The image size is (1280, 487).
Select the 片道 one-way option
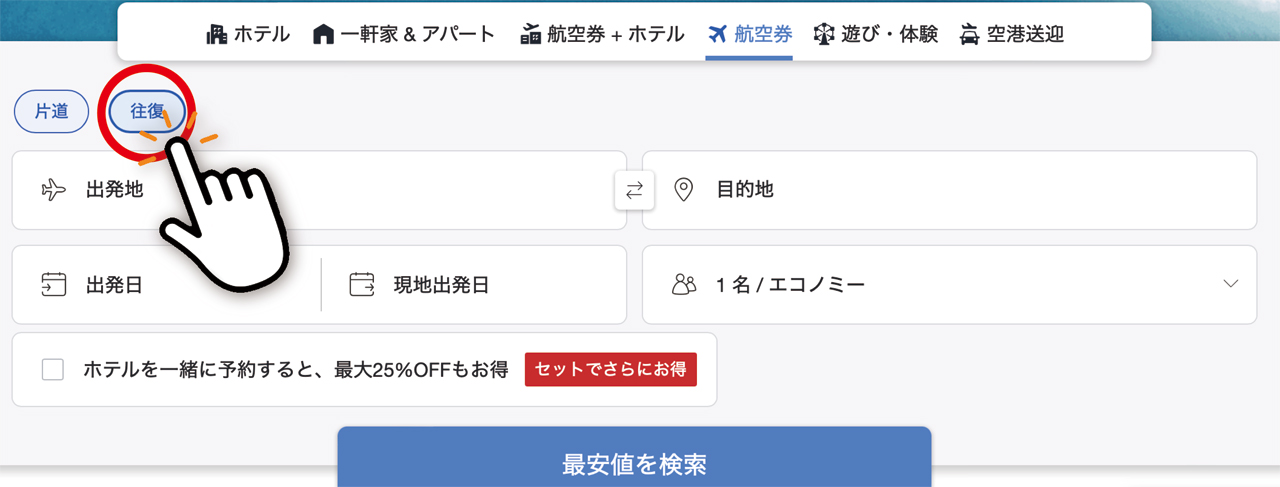click(52, 111)
